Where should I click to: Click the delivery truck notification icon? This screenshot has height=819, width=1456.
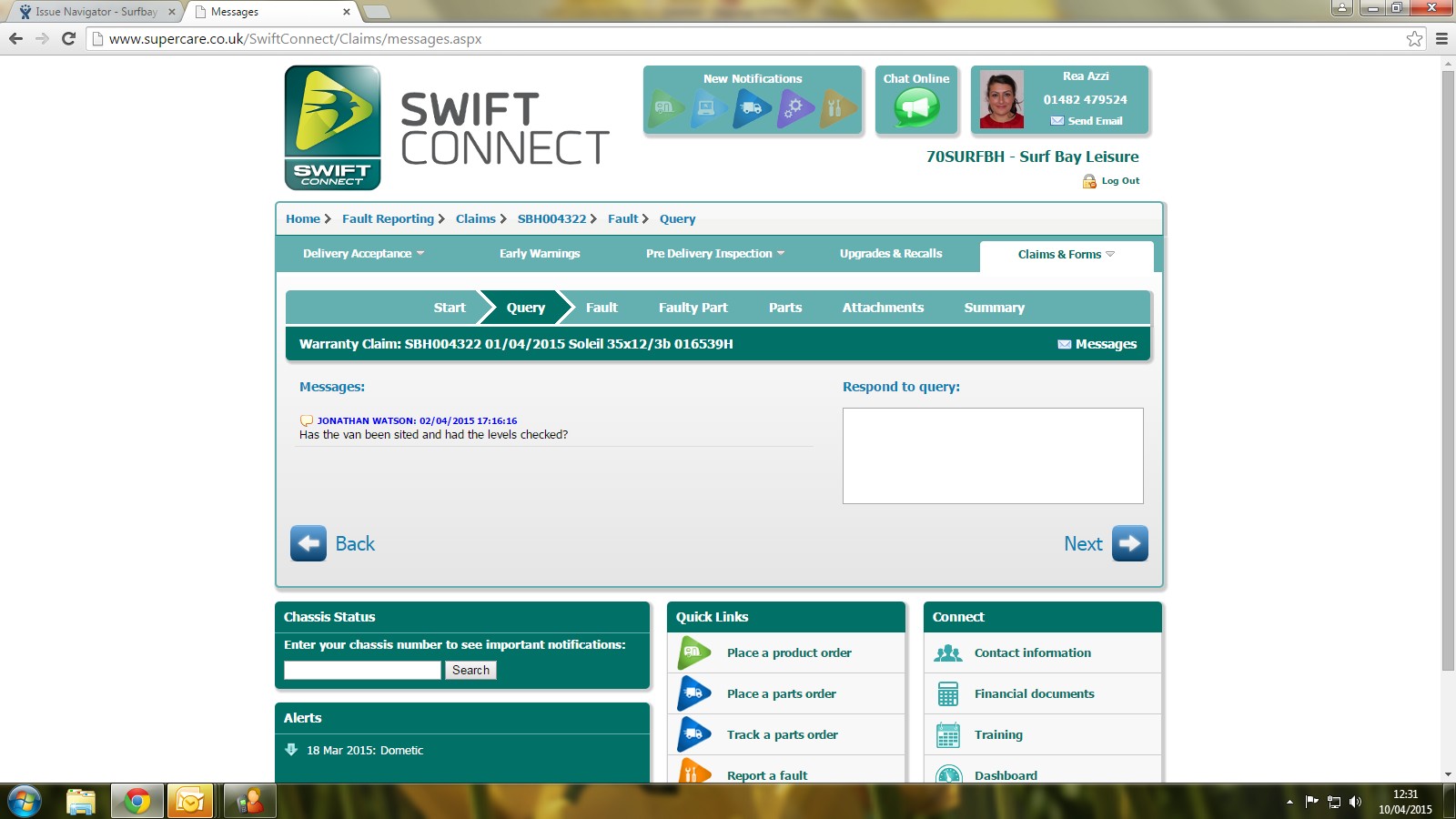[752, 108]
